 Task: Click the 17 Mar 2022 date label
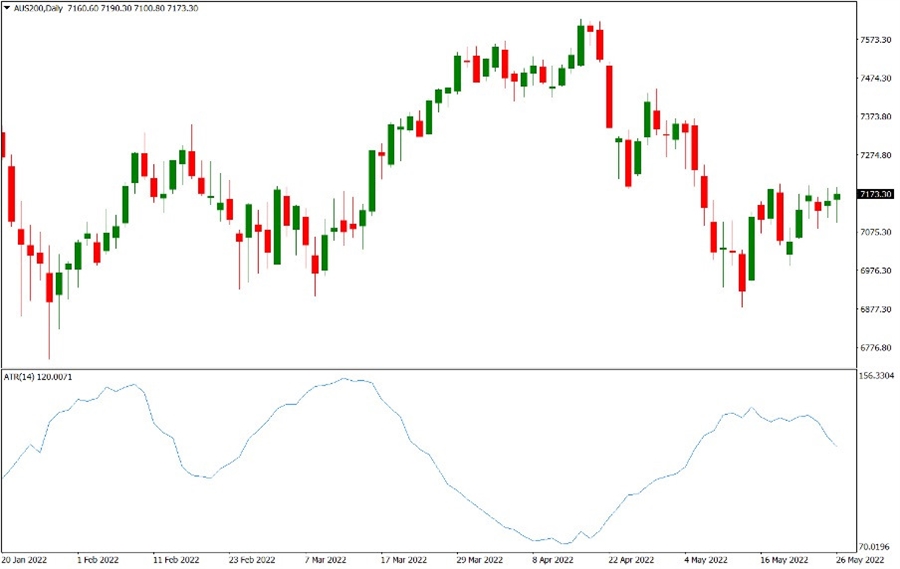click(407, 560)
